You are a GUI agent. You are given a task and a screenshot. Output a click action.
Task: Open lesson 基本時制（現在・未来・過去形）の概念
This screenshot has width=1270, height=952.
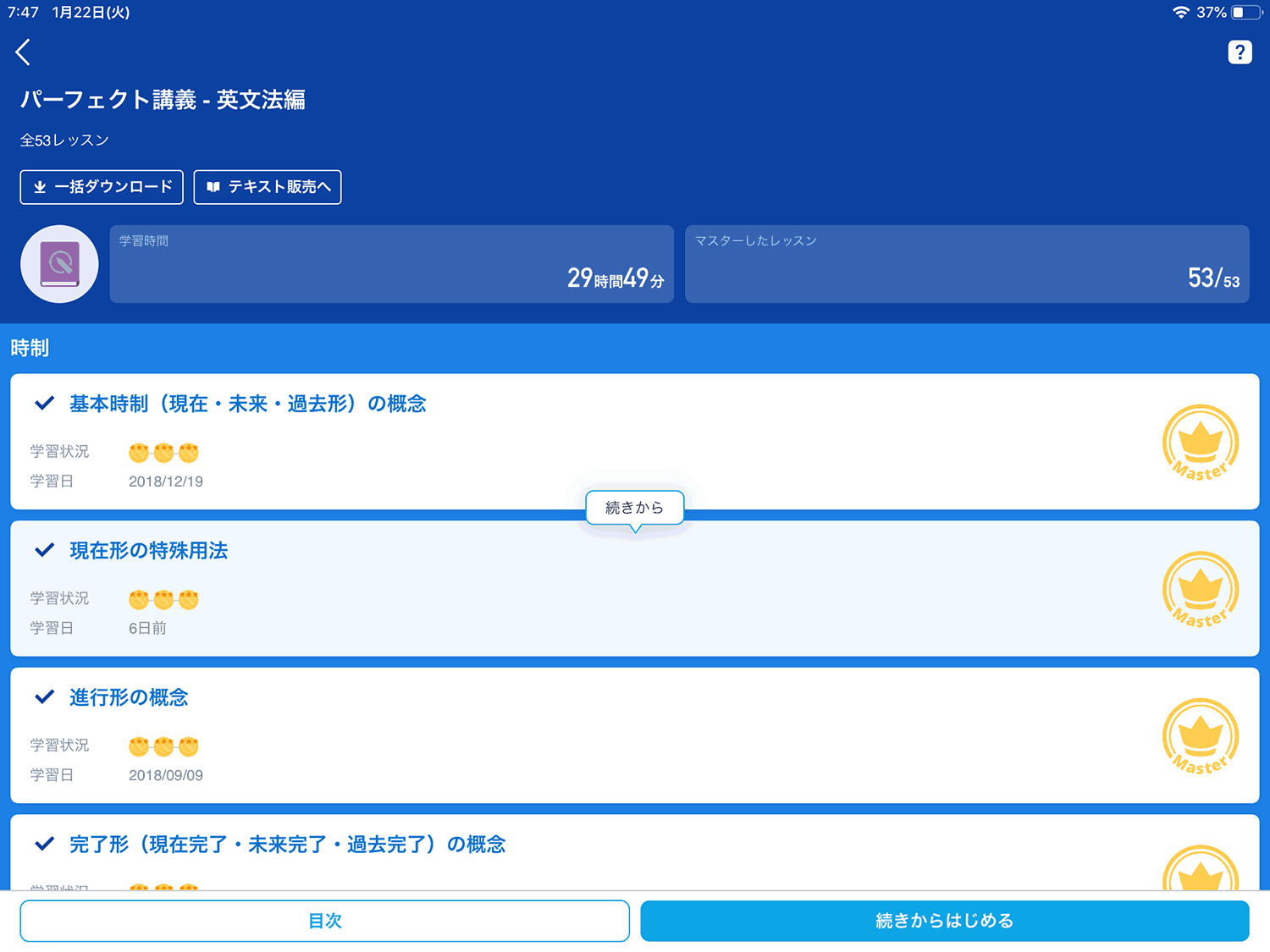pos(247,404)
